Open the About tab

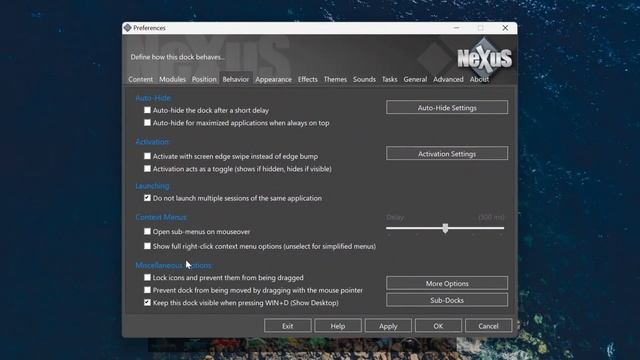pyautogui.click(x=479, y=79)
